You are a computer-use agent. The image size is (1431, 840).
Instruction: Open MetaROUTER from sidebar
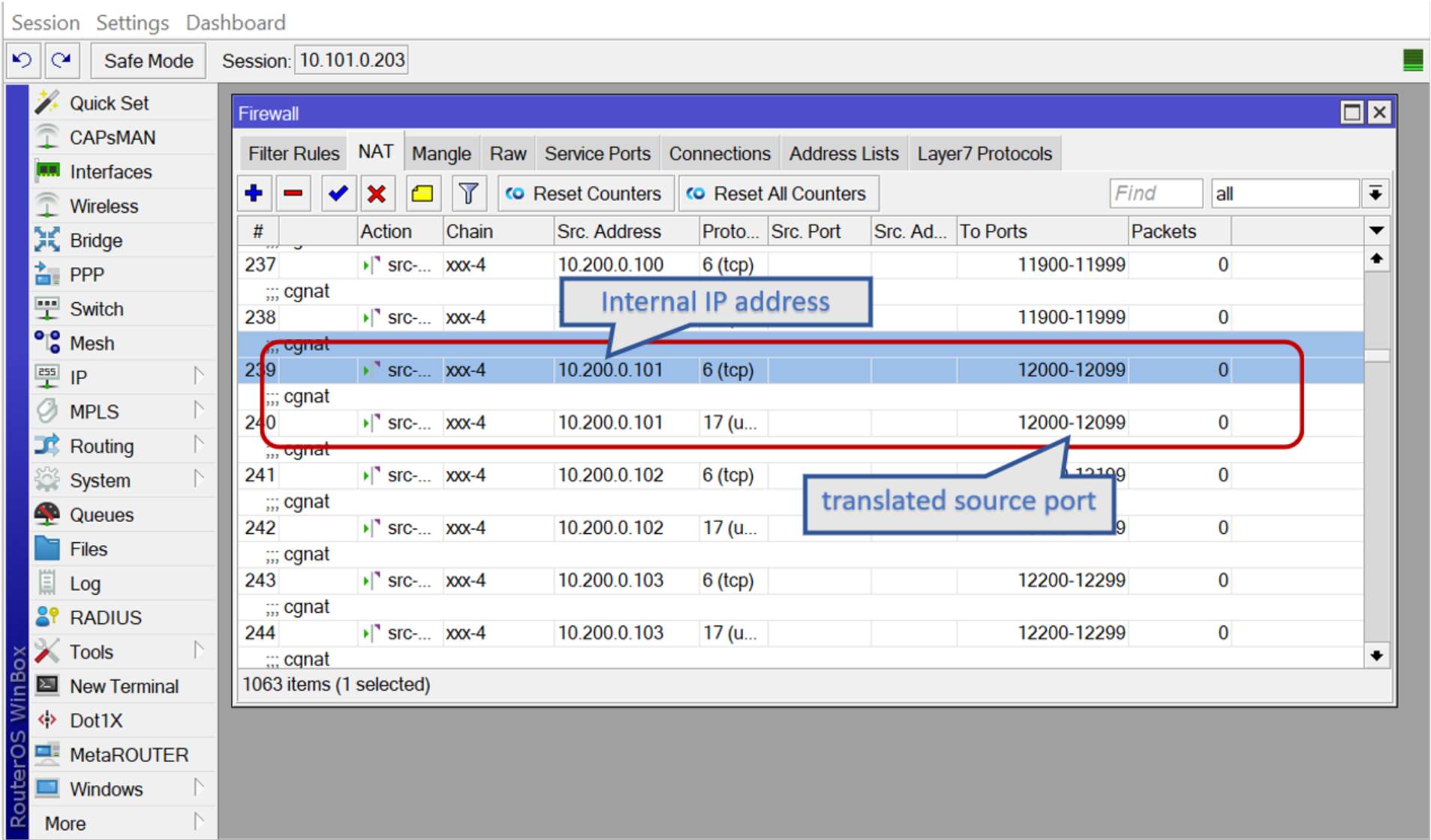[129, 755]
